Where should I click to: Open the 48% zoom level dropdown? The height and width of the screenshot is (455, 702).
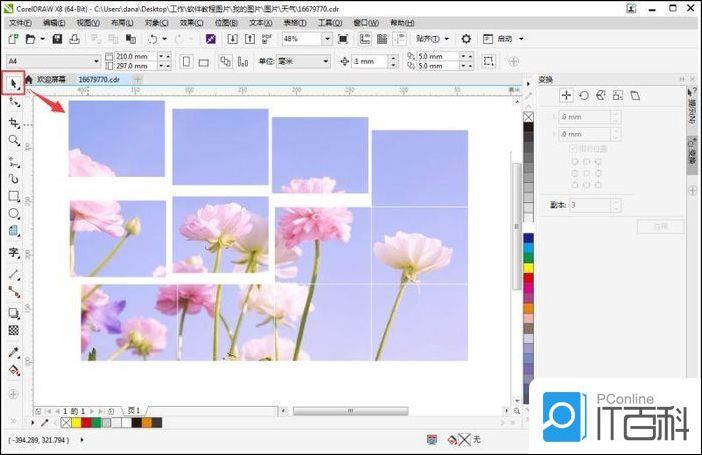click(327, 39)
